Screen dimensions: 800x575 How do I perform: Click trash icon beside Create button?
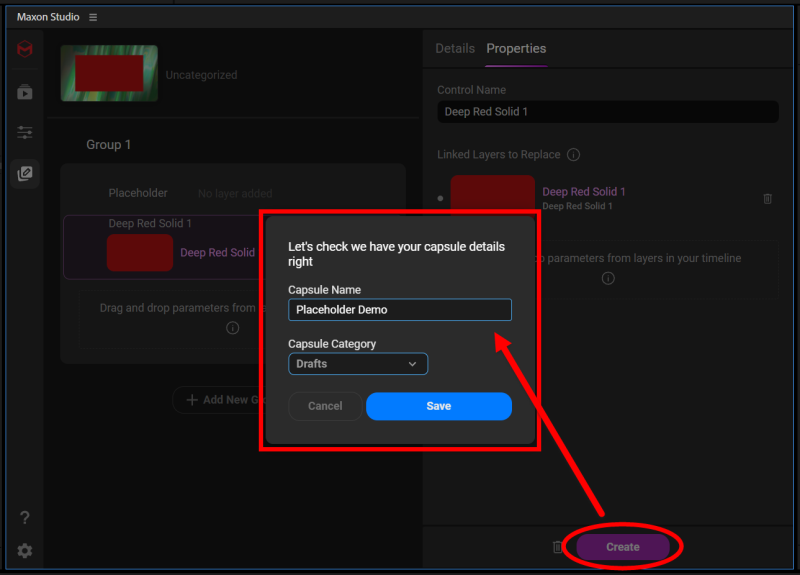point(558,547)
